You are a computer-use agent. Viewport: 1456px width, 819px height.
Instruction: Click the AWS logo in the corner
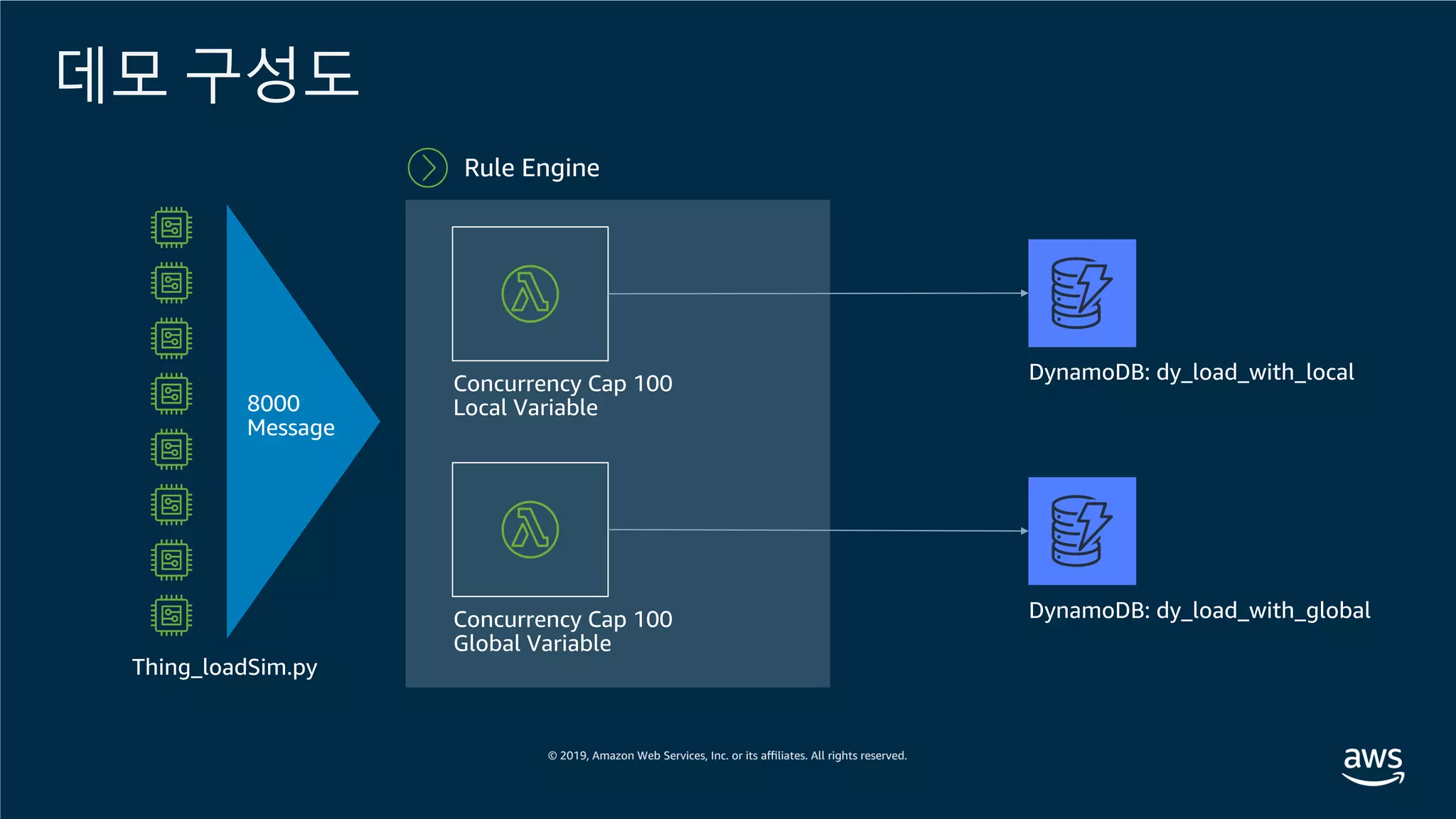[x=1372, y=766]
